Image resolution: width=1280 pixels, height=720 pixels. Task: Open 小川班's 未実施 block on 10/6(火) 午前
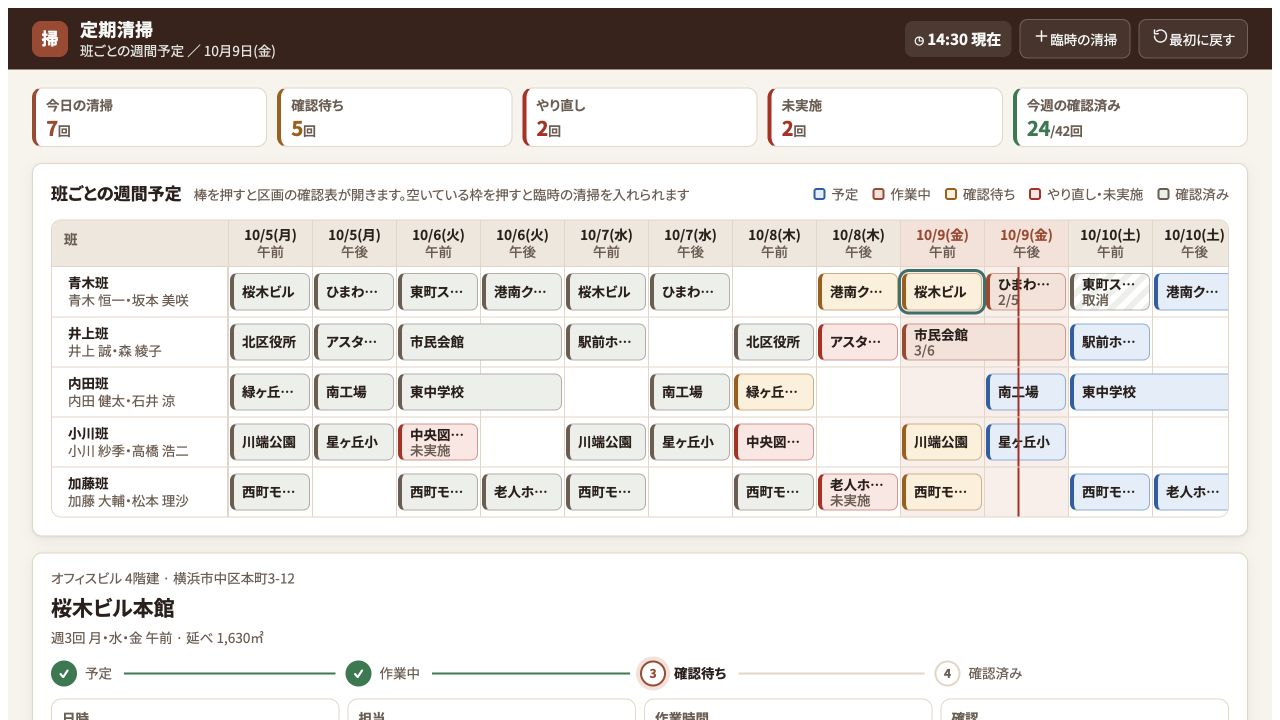coord(438,442)
